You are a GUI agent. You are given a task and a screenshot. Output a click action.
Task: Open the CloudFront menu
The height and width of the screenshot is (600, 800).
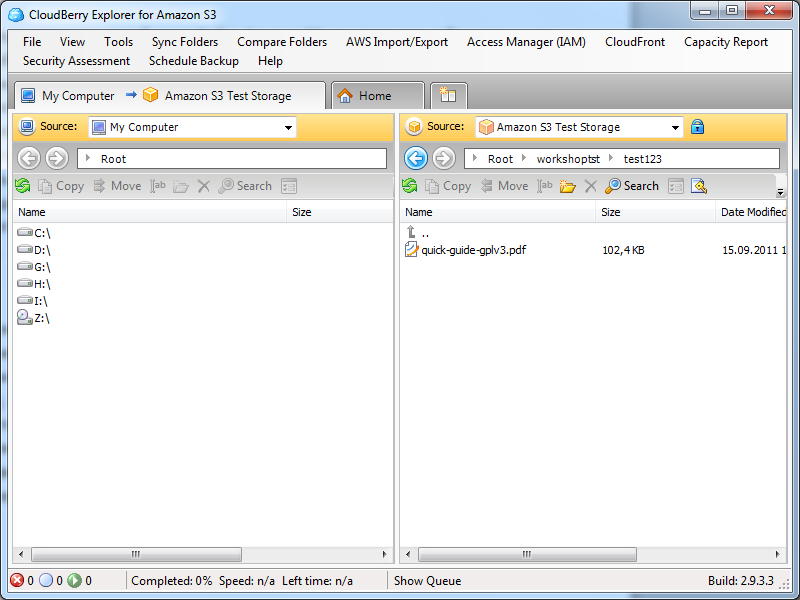point(635,42)
